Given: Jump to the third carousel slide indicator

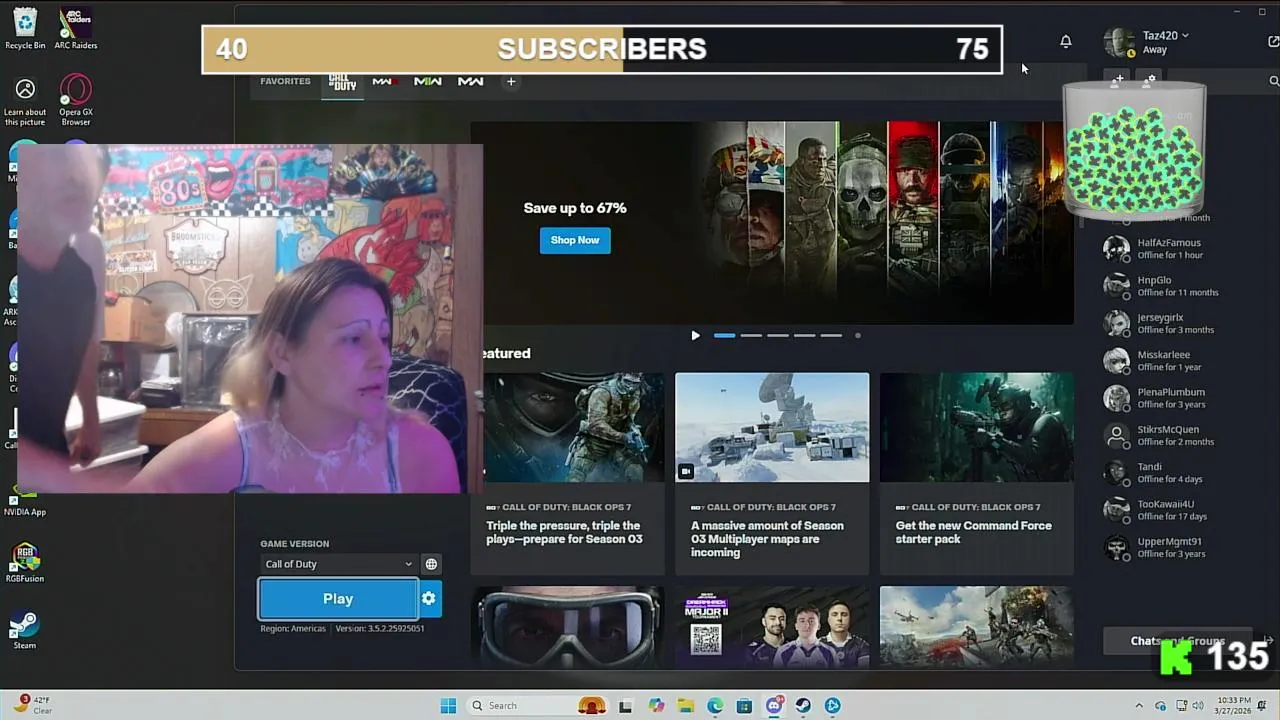Looking at the screenshot, I should pyautogui.click(x=778, y=336).
